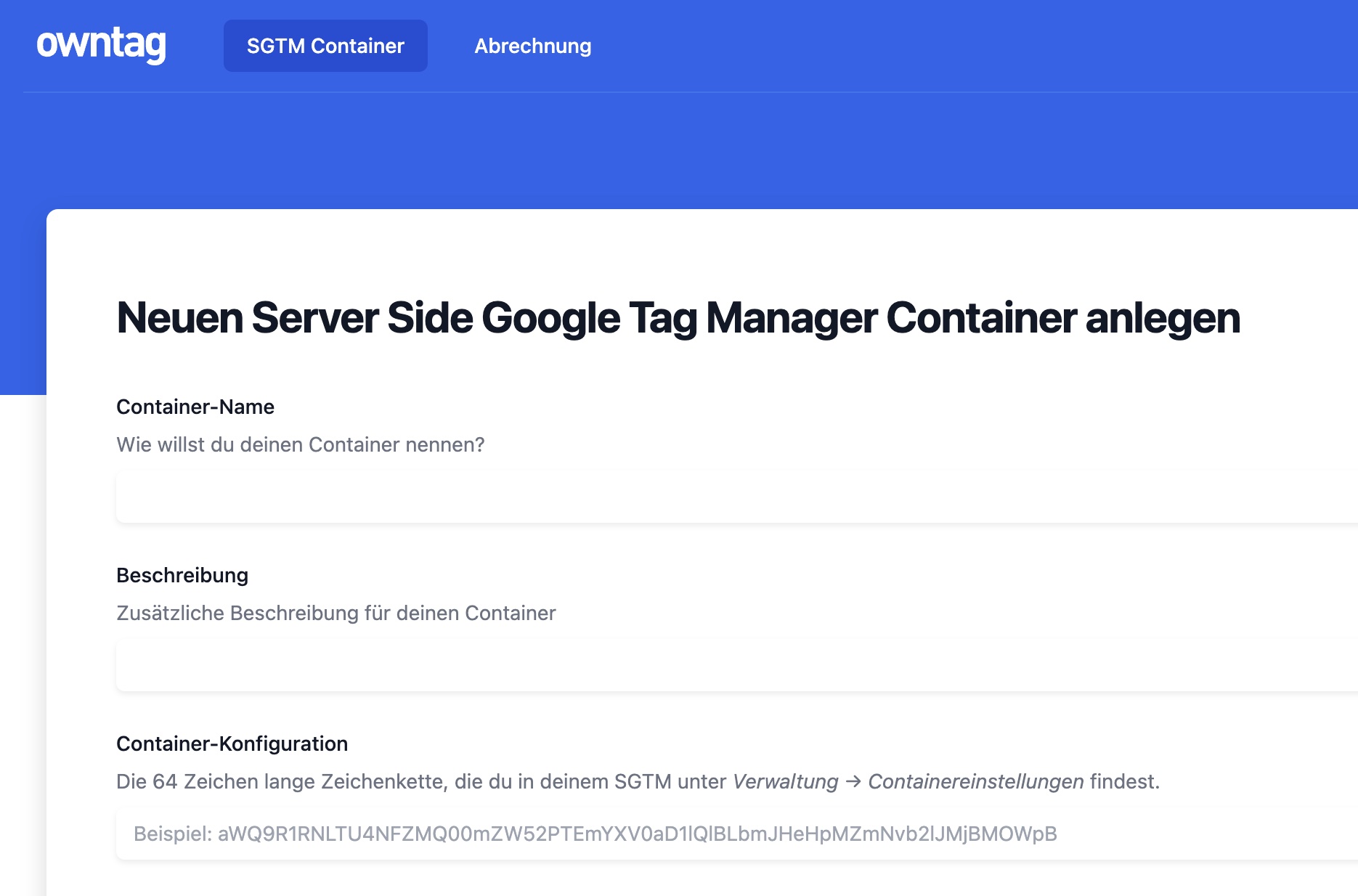
Task: Click the arrow between Verwaltung and Containereinstellungen
Action: point(853,782)
